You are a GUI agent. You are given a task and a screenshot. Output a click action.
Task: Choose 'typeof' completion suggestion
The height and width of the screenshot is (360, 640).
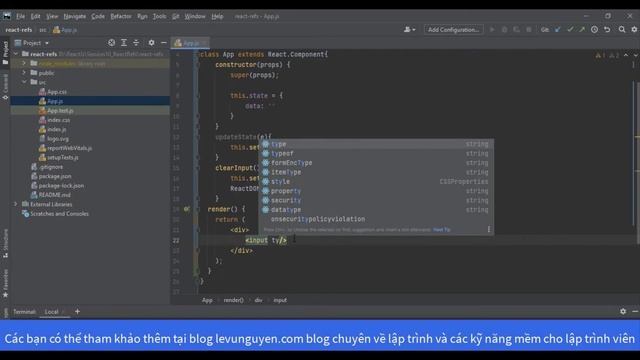coord(376,153)
